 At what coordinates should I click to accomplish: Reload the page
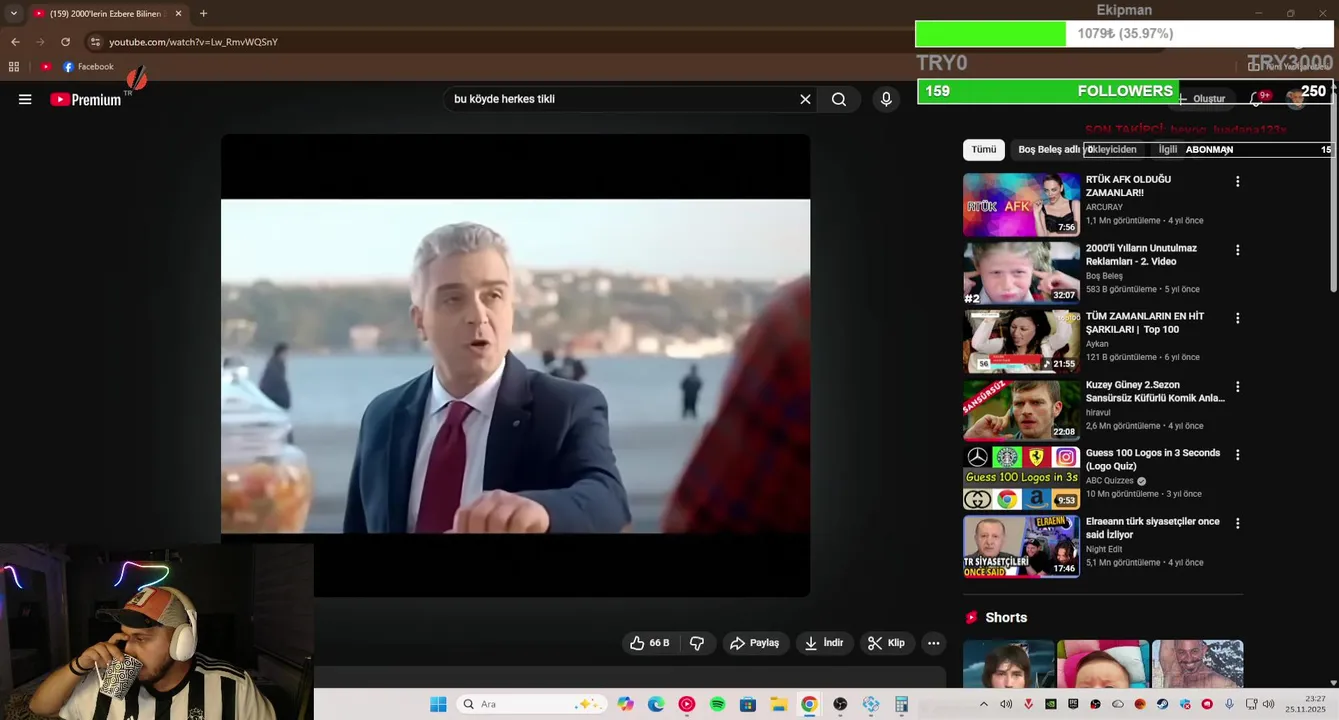coord(65,42)
